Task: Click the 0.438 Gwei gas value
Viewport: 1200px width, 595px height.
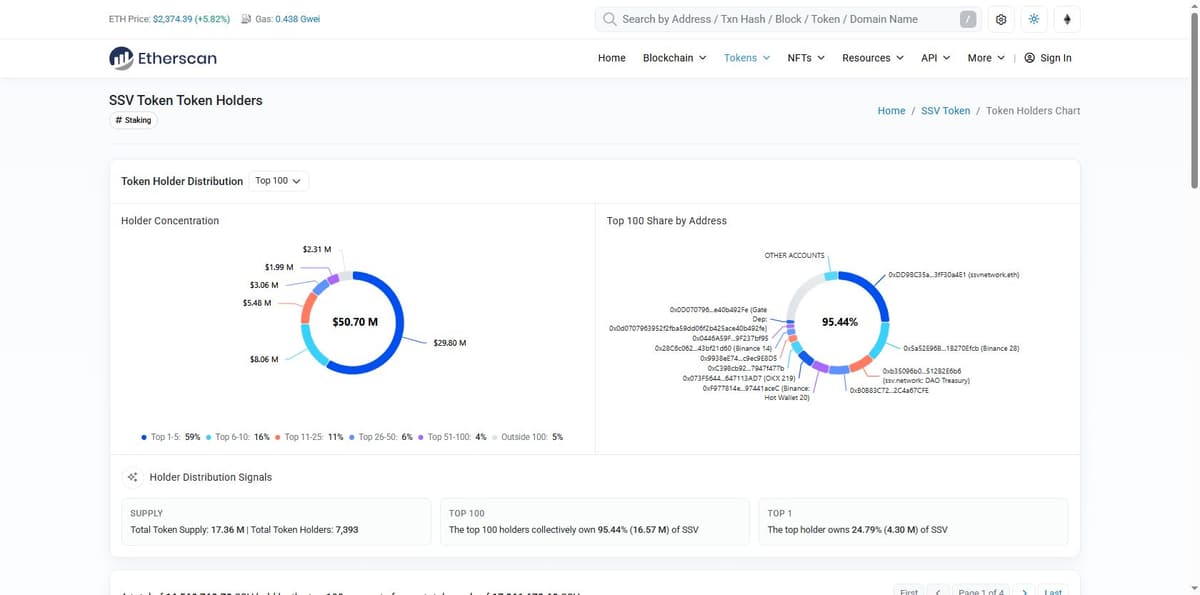Action: pos(297,19)
